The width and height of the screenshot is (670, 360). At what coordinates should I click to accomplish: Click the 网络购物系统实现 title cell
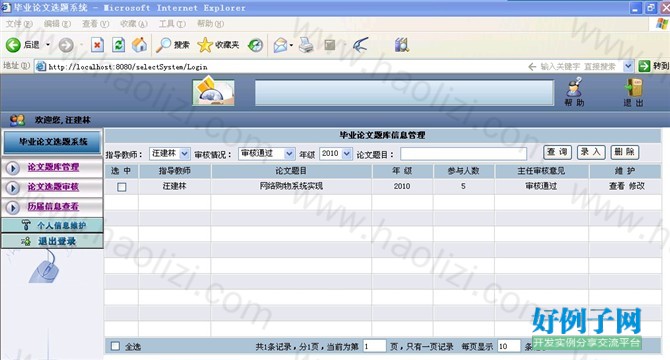click(x=291, y=186)
